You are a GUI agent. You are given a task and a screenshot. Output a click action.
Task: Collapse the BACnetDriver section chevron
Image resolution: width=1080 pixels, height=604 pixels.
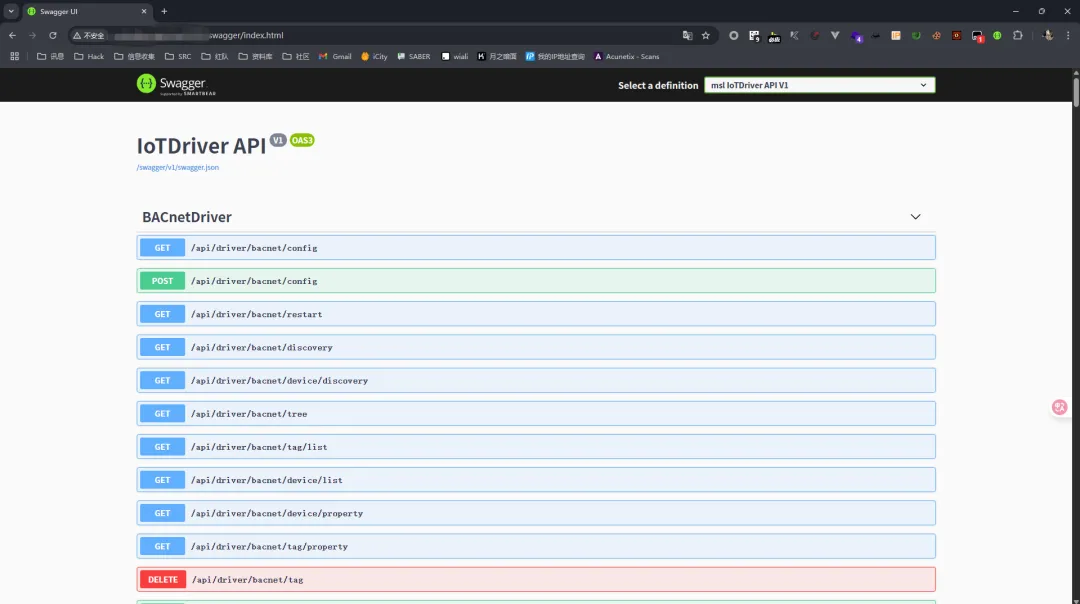(915, 217)
